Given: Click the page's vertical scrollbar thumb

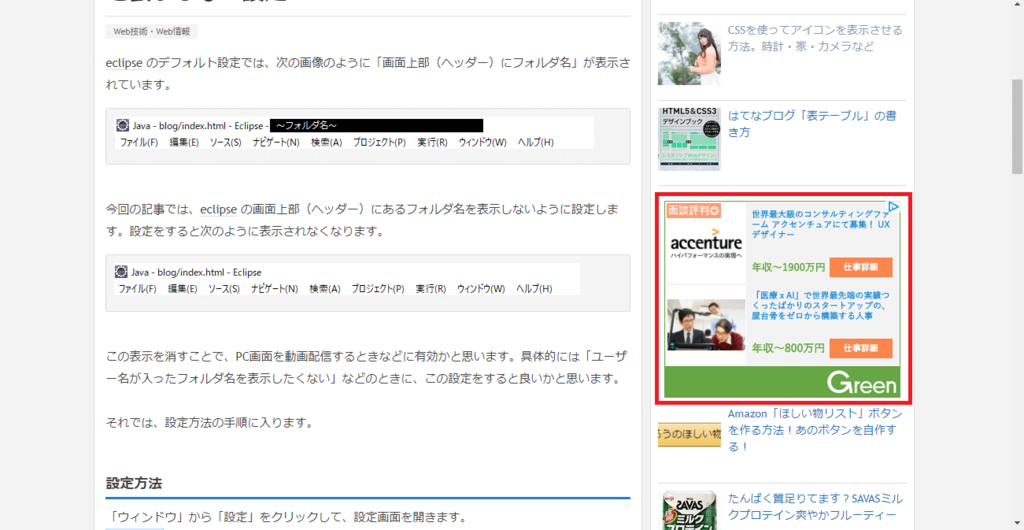Looking at the screenshot, I should tap(1017, 127).
